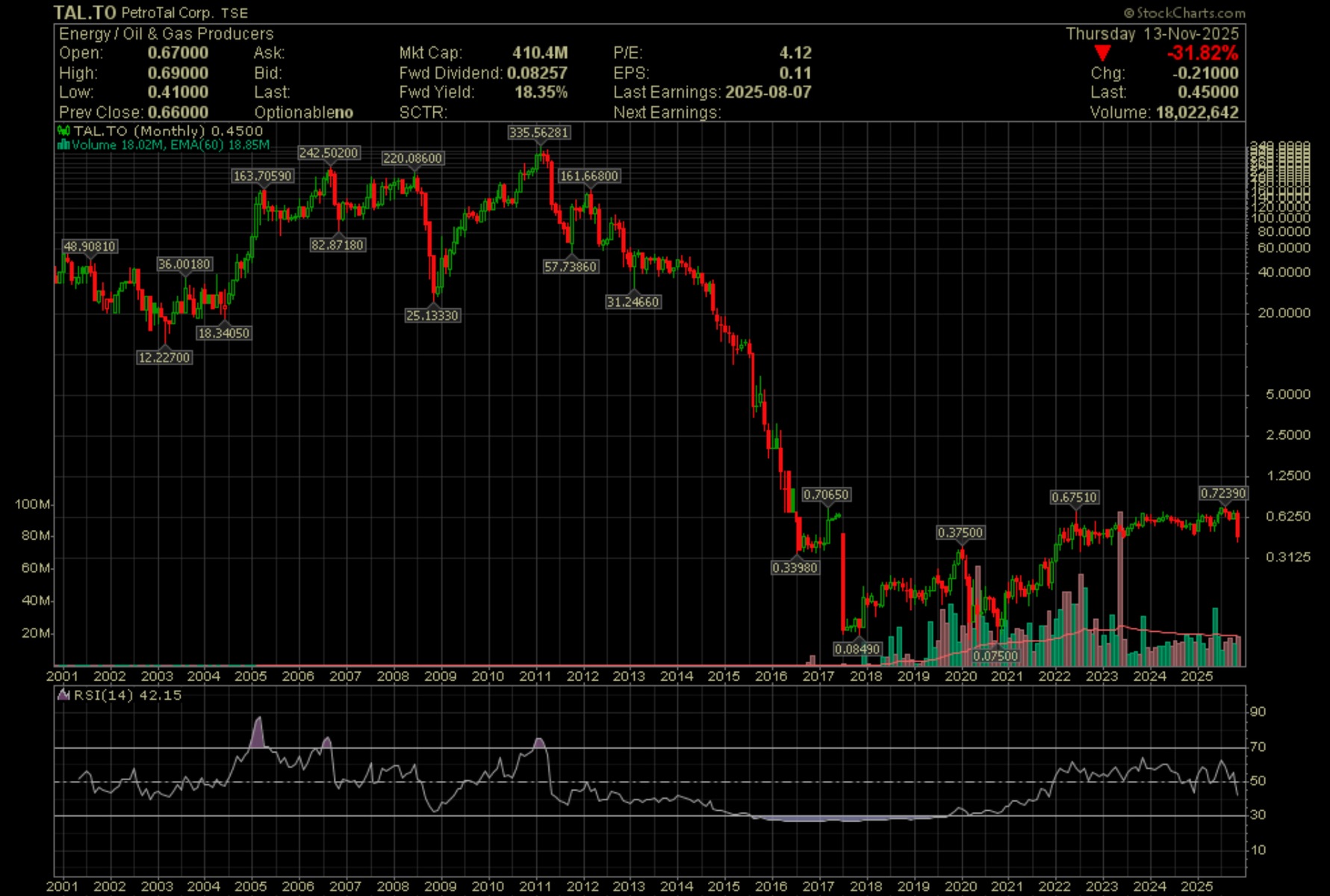Click the 0.33980 low price label
This screenshot has height=896, width=1330.
(795, 567)
